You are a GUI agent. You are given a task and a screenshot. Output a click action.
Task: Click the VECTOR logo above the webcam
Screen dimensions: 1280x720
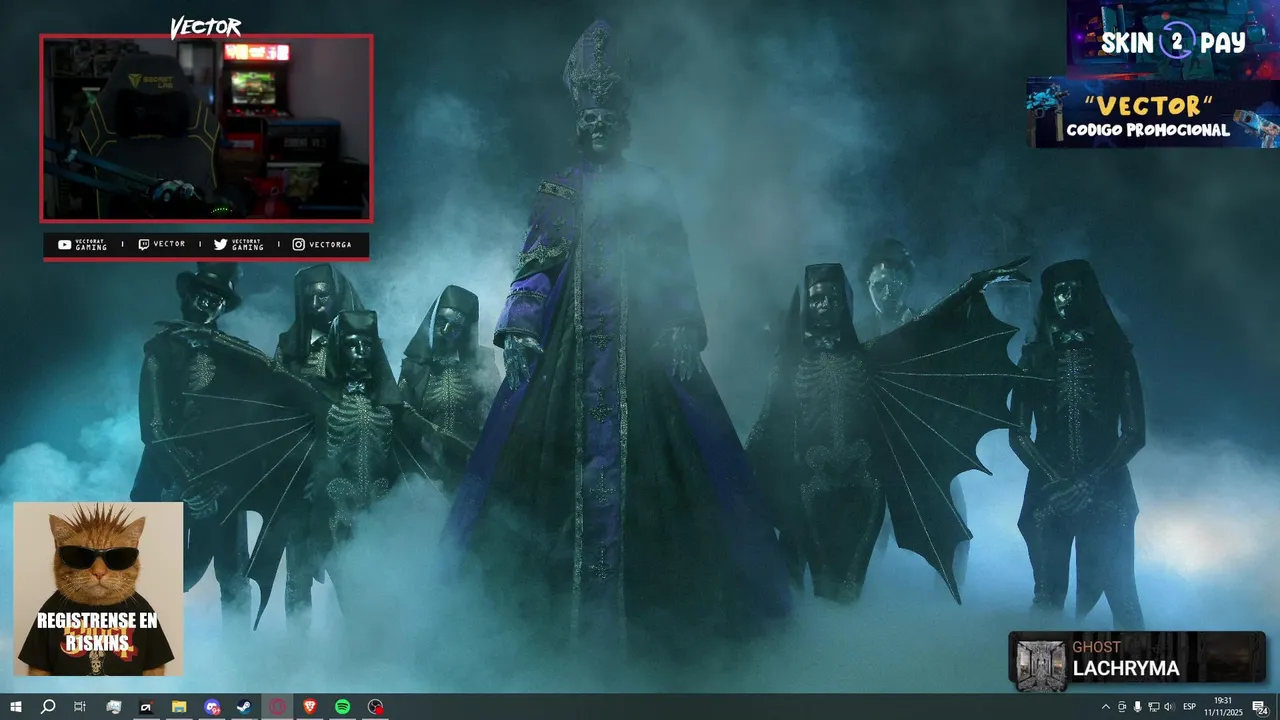click(206, 28)
